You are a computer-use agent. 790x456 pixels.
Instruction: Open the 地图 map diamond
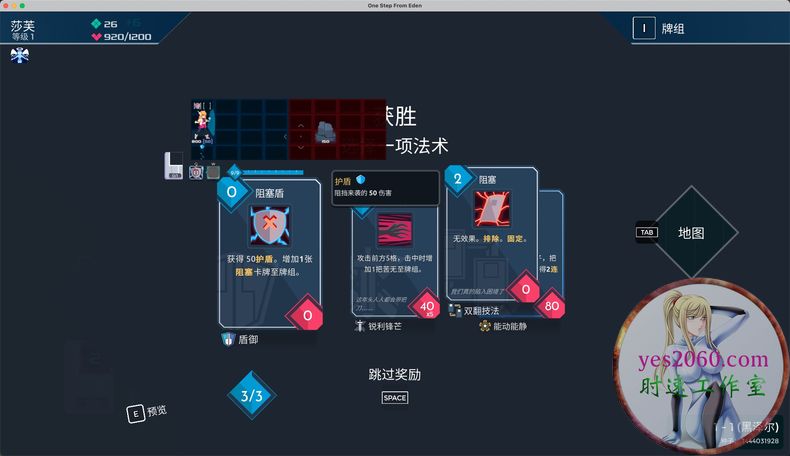point(691,233)
